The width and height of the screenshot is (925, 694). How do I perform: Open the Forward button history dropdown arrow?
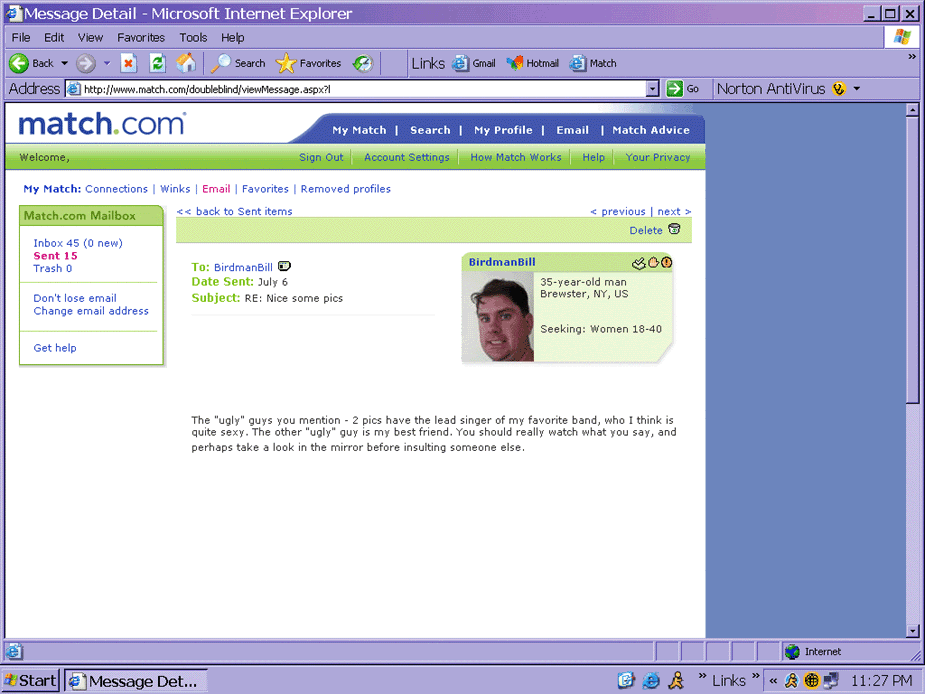pyautogui.click(x=107, y=63)
